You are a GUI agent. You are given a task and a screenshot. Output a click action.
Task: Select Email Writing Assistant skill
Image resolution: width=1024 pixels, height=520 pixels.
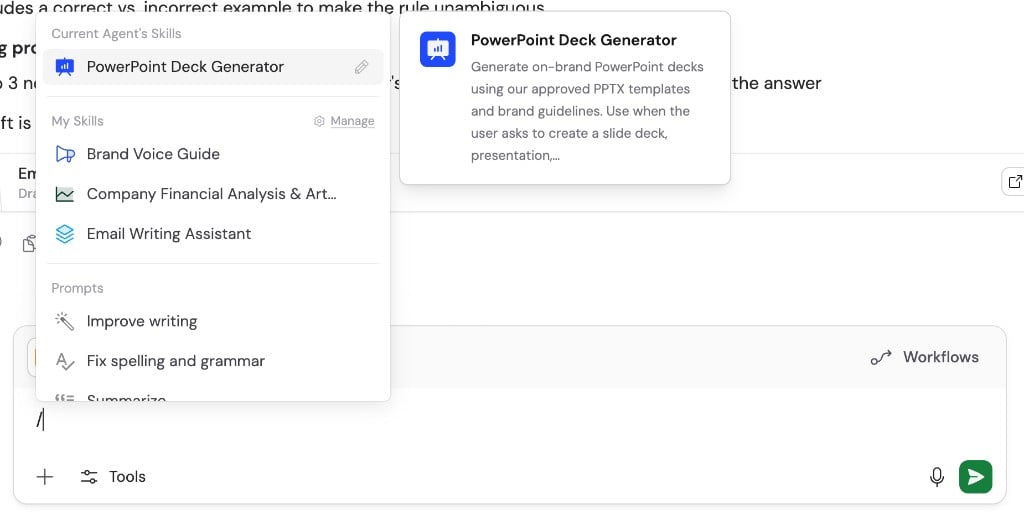(x=213, y=234)
